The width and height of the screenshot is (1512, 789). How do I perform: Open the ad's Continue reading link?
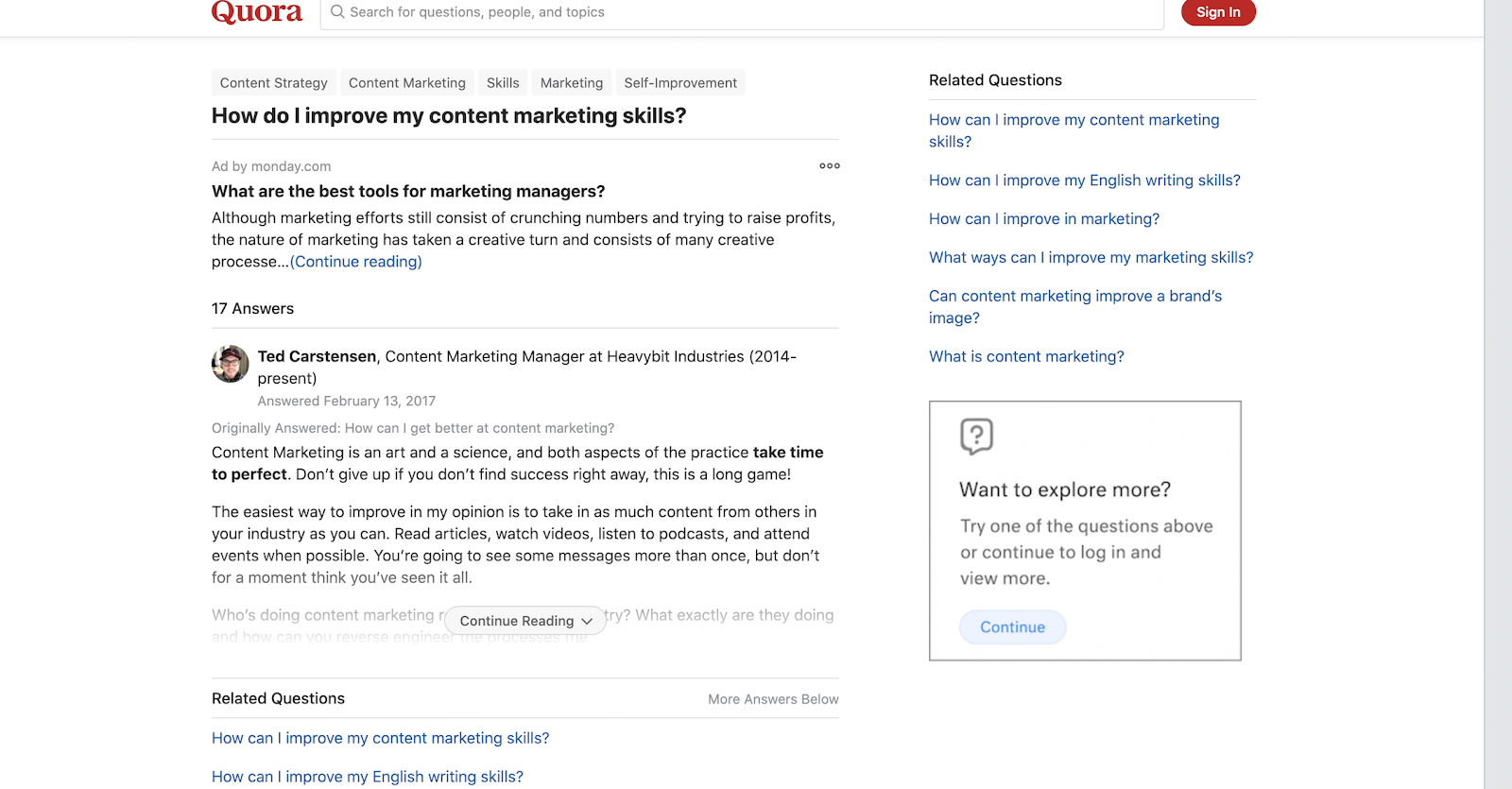pos(356,262)
